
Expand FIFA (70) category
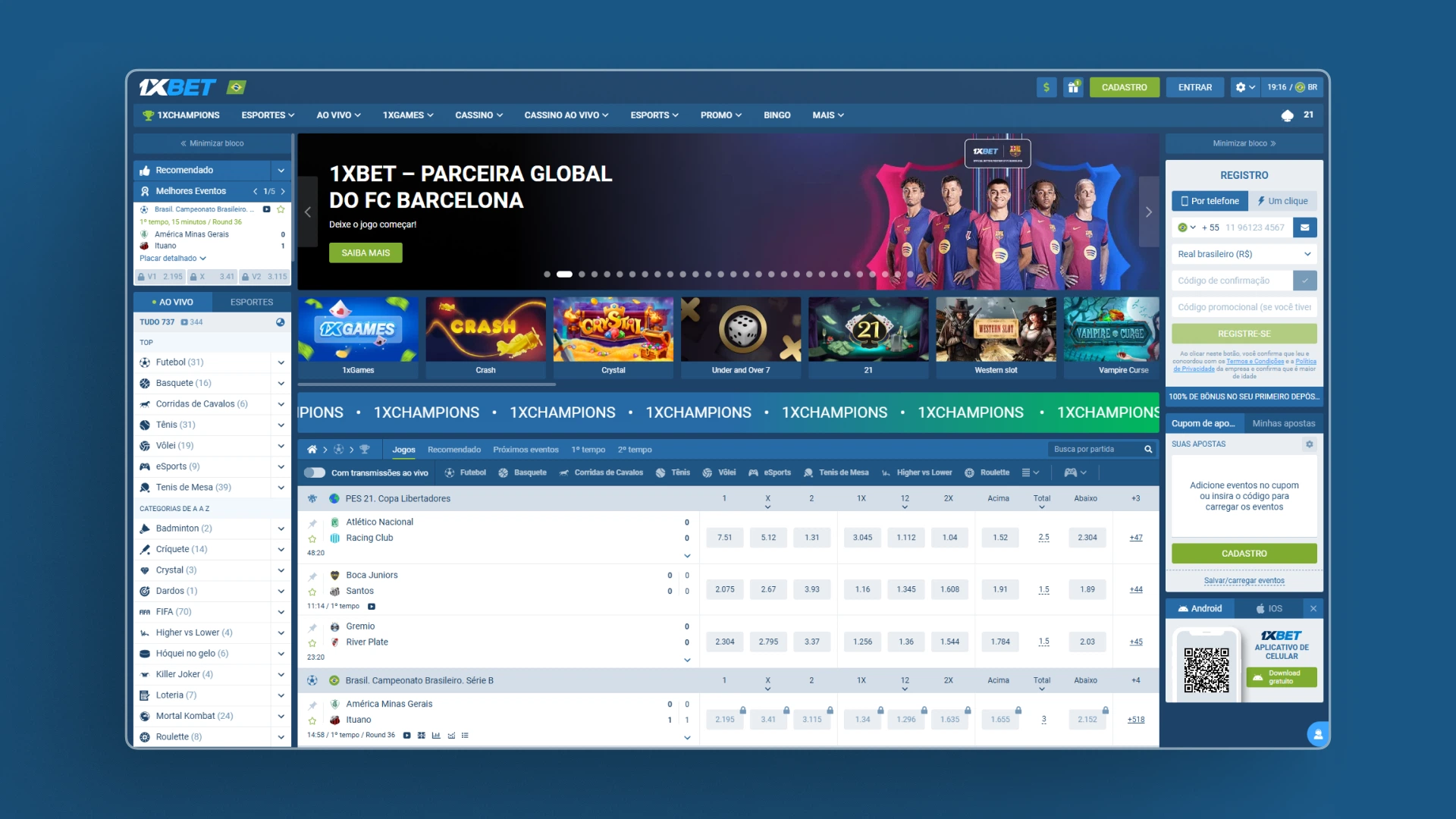pos(281,612)
